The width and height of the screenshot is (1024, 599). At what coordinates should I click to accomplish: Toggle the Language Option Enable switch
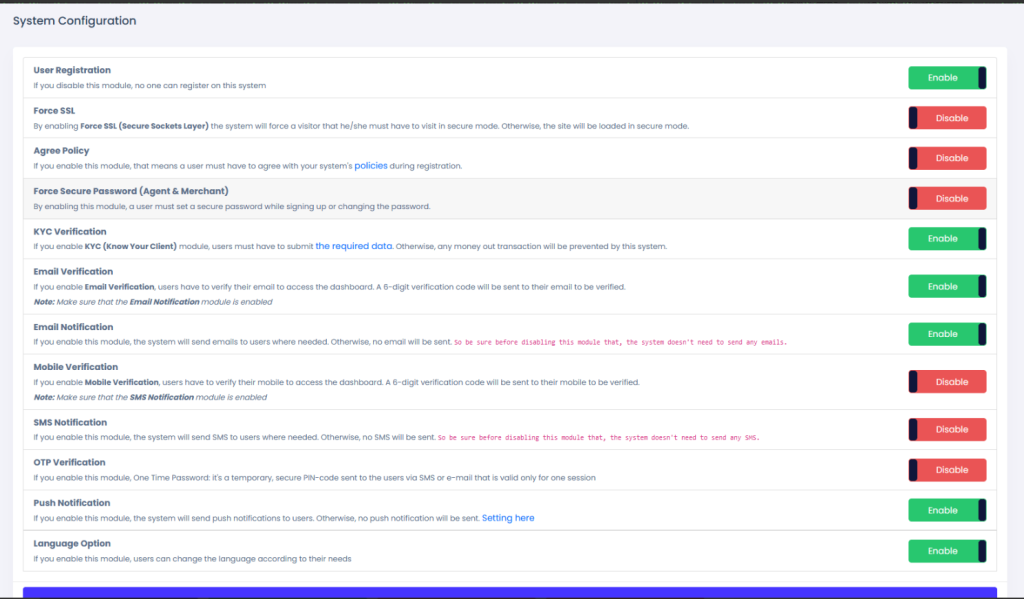pyautogui.click(x=947, y=551)
